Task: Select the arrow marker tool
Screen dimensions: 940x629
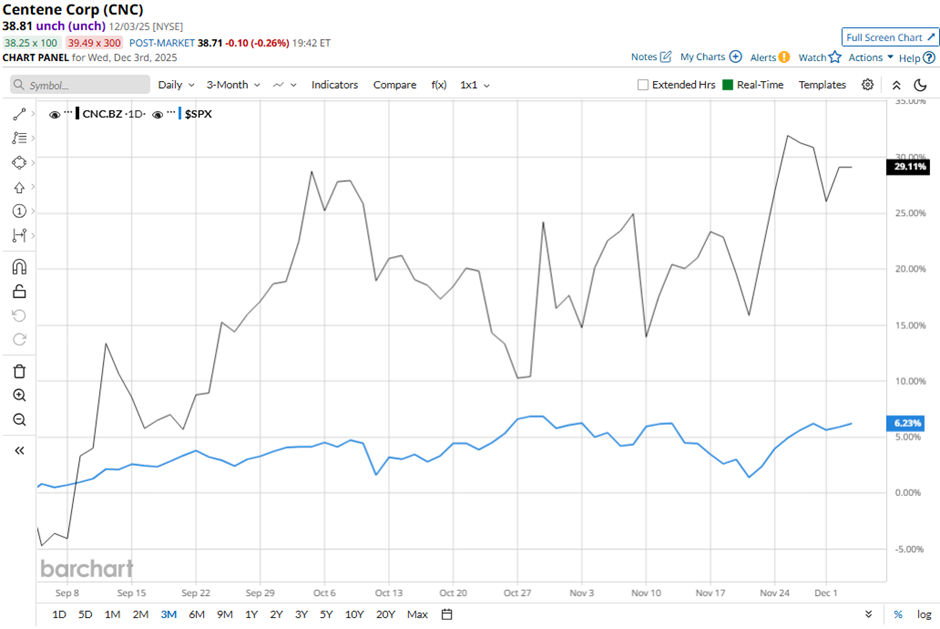Action: point(19,187)
